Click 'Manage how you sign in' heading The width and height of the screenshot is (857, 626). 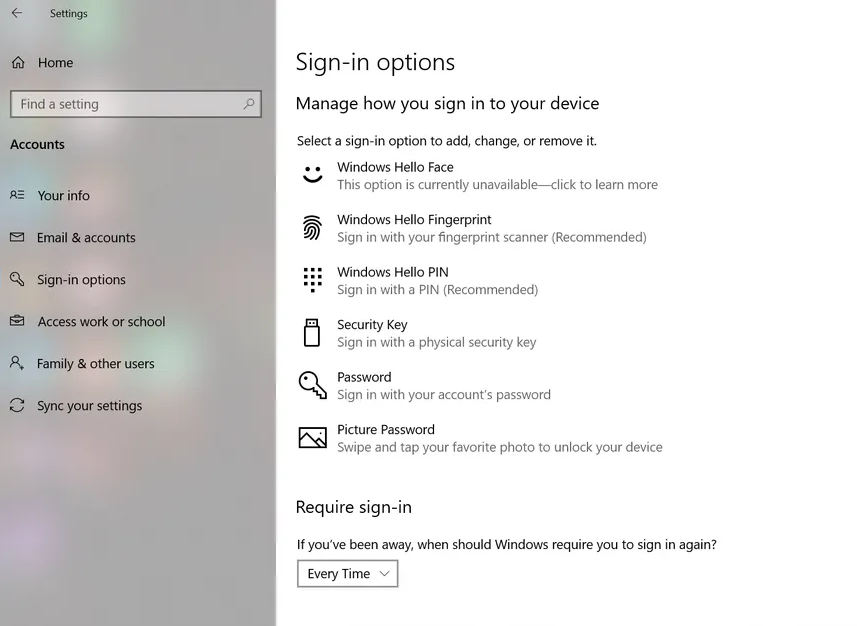pyautogui.click(x=447, y=103)
